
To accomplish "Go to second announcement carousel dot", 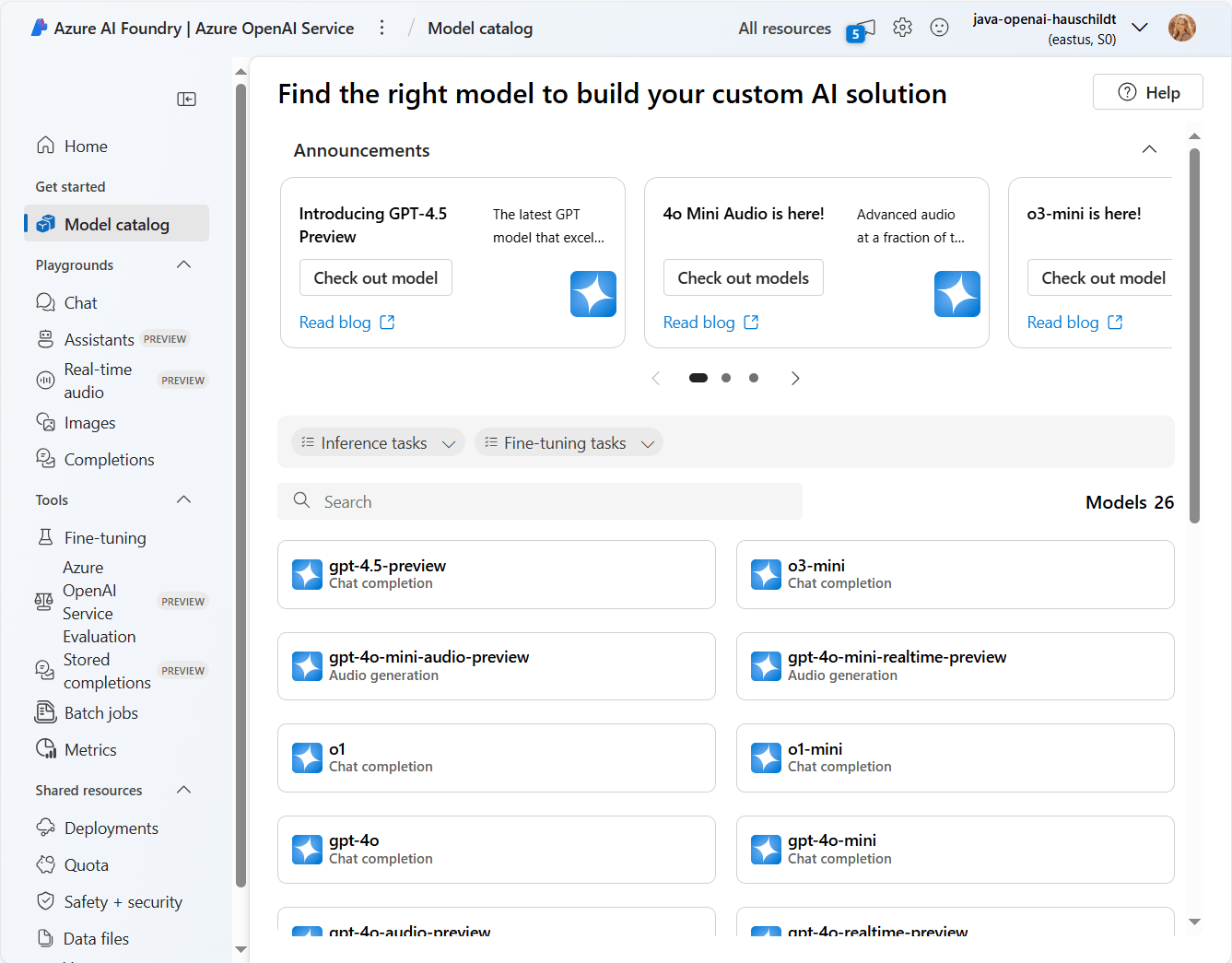I will click(726, 378).
